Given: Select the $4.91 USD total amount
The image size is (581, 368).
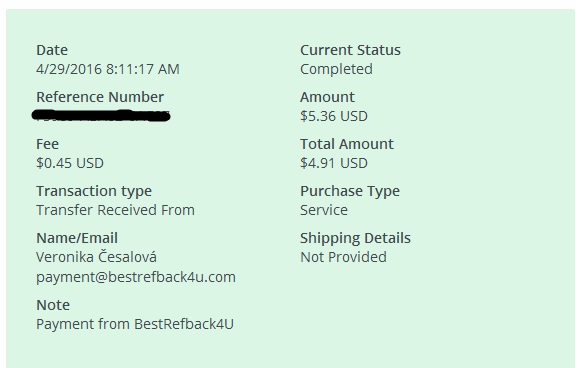Looking at the screenshot, I should (x=334, y=163).
